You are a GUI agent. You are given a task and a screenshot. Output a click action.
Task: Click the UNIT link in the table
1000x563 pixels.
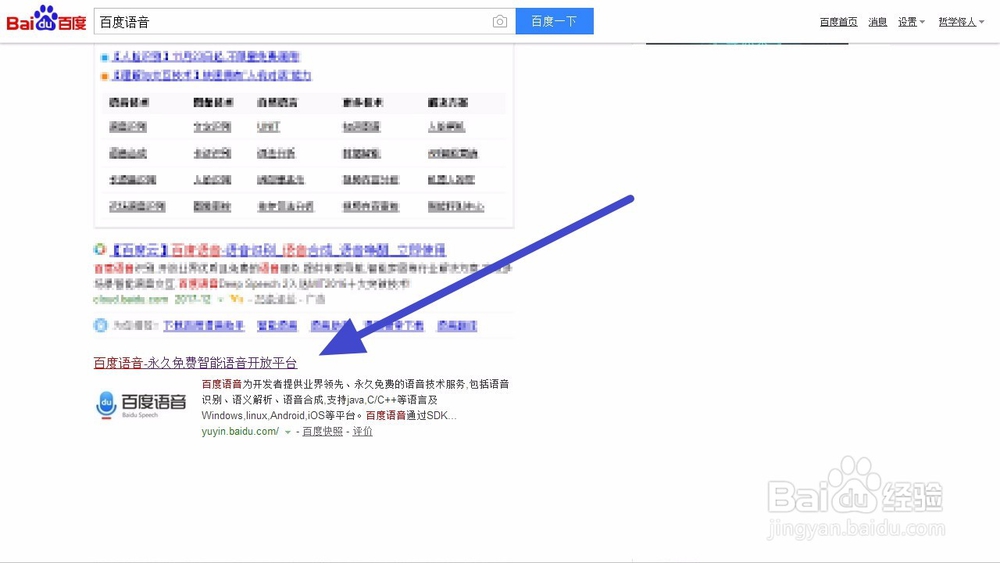(x=268, y=127)
